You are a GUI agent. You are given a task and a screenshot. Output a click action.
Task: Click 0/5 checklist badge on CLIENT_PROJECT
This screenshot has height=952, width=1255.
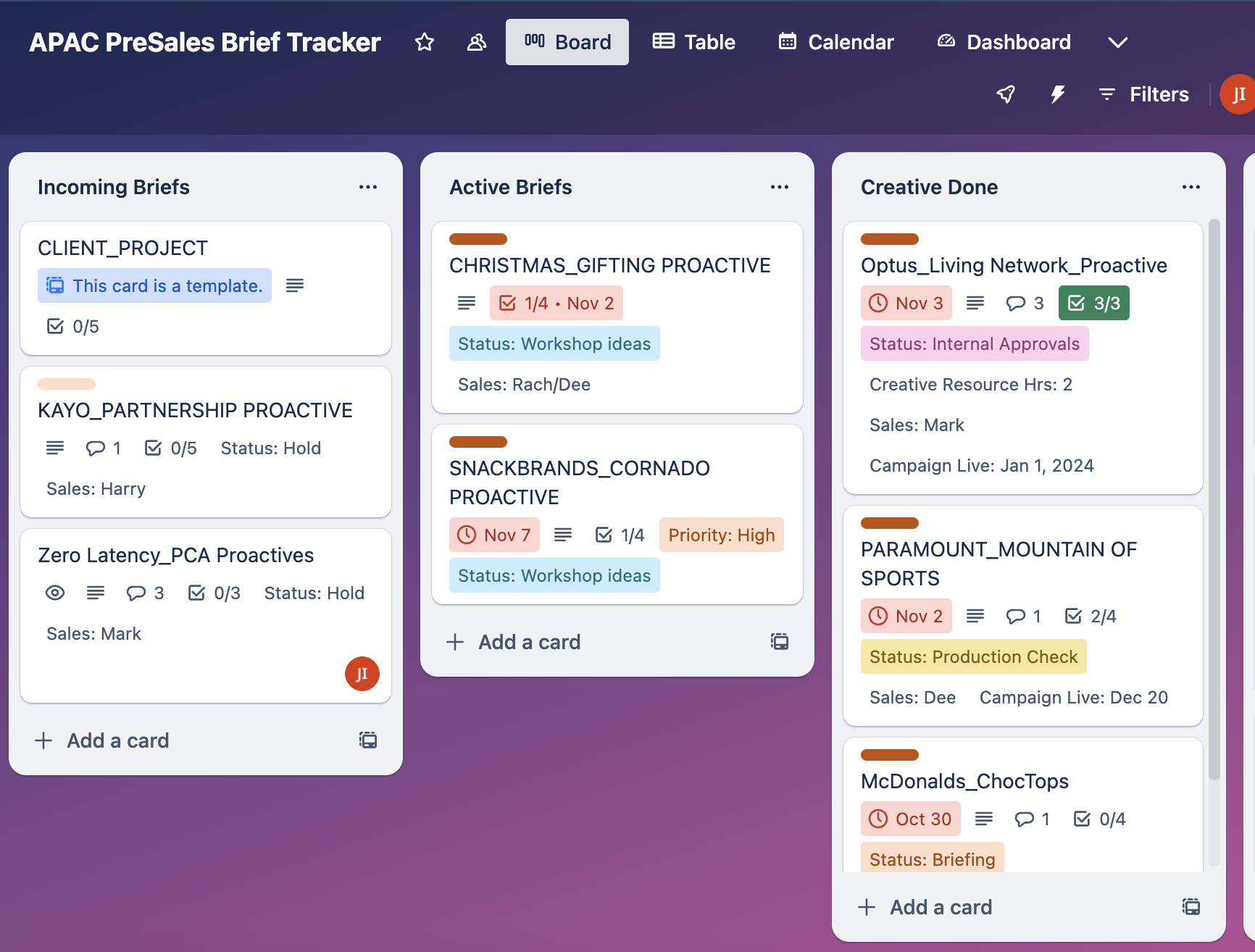click(x=72, y=326)
